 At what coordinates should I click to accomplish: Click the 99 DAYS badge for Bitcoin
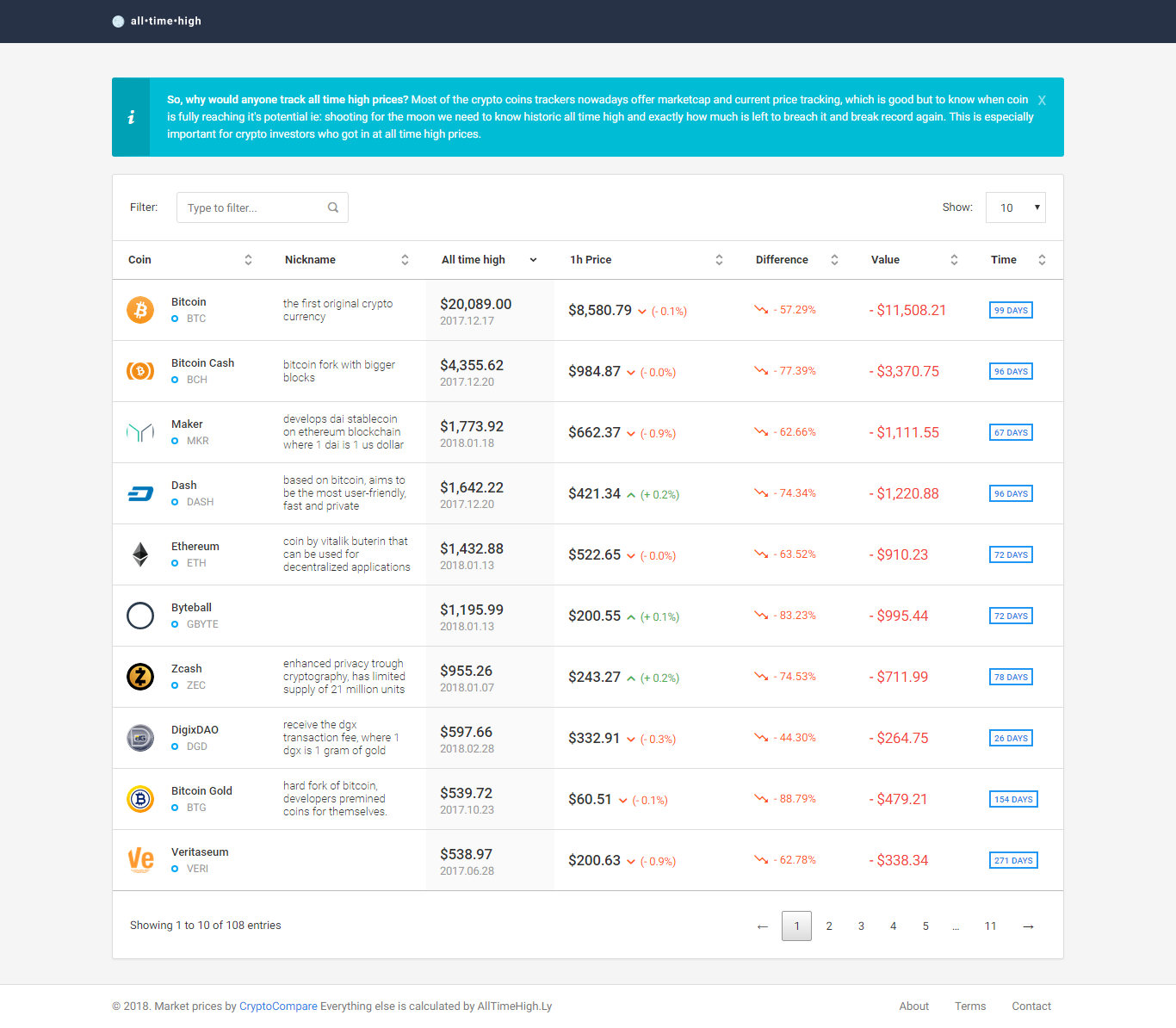click(1011, 310)
